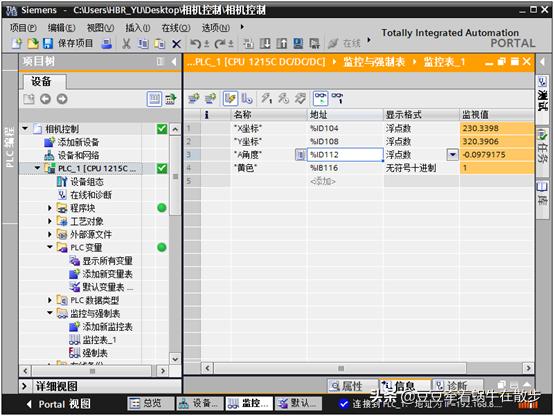Viewport: 554px width, 416px height.
Task: Expand the PLC 数据类型 folder
Action: click(50, 300)
